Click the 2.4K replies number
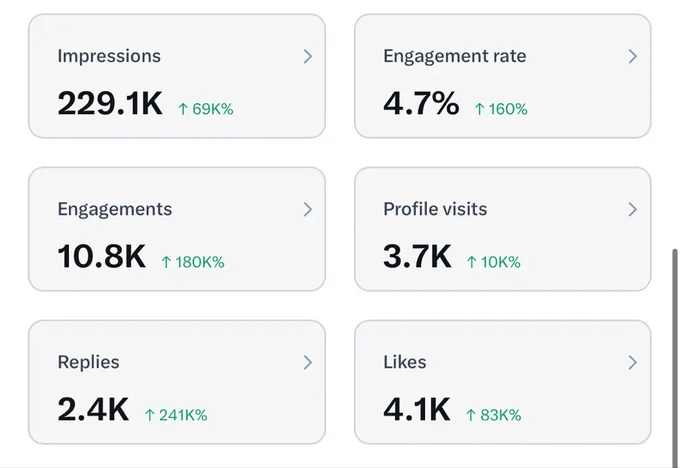Viewport: 680px width, 468px height. click(93, 409)
